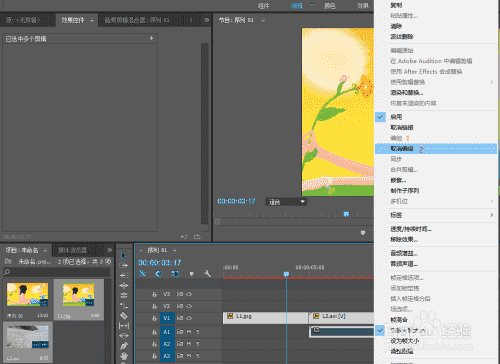The width and height of the screenshot is (500, 364).
Task: Open the Effect Controls panel menu
Action: pyautogui.click(x=92, y=20)
